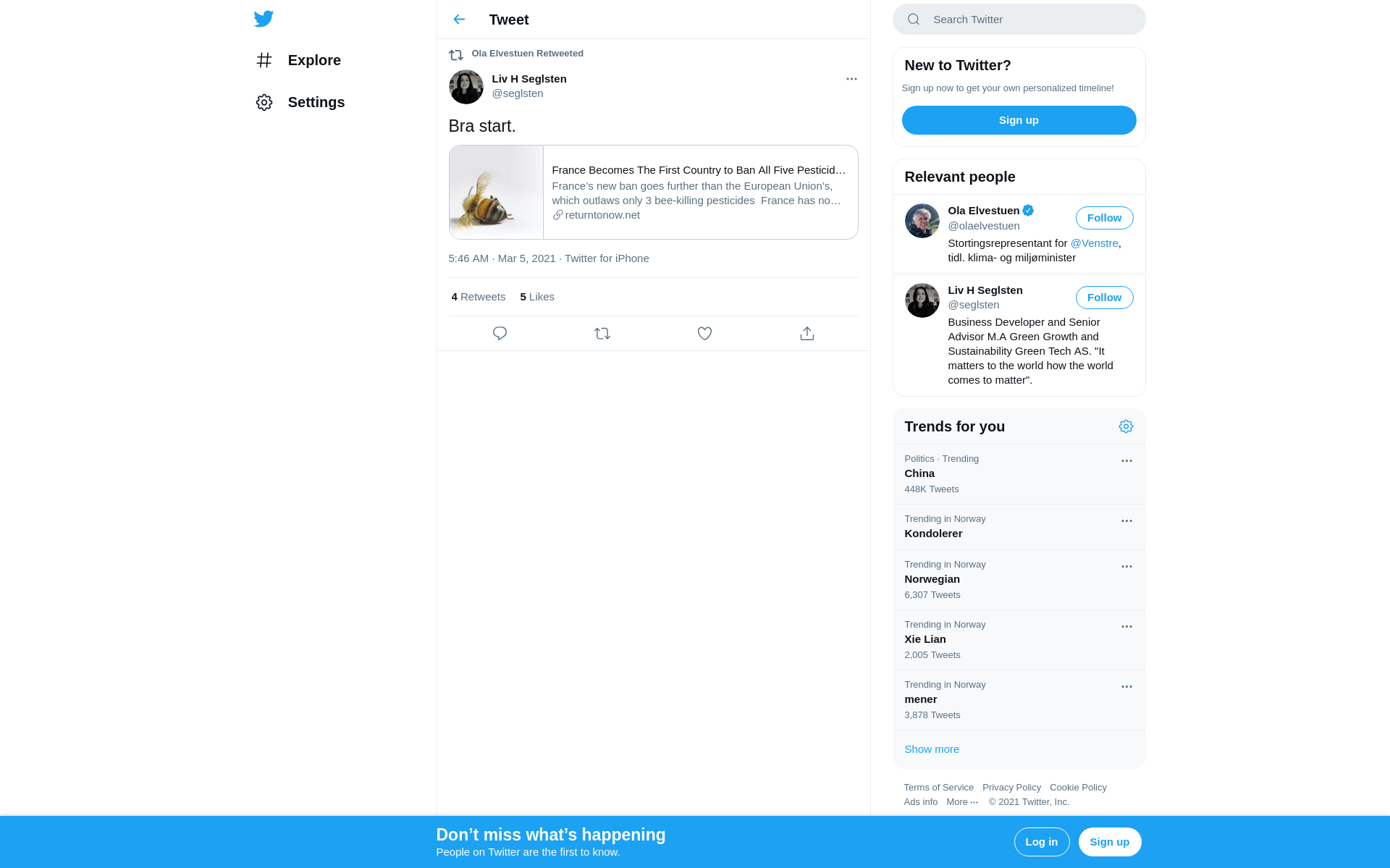Open more options for Kondolerer trend

[1126, 521]
